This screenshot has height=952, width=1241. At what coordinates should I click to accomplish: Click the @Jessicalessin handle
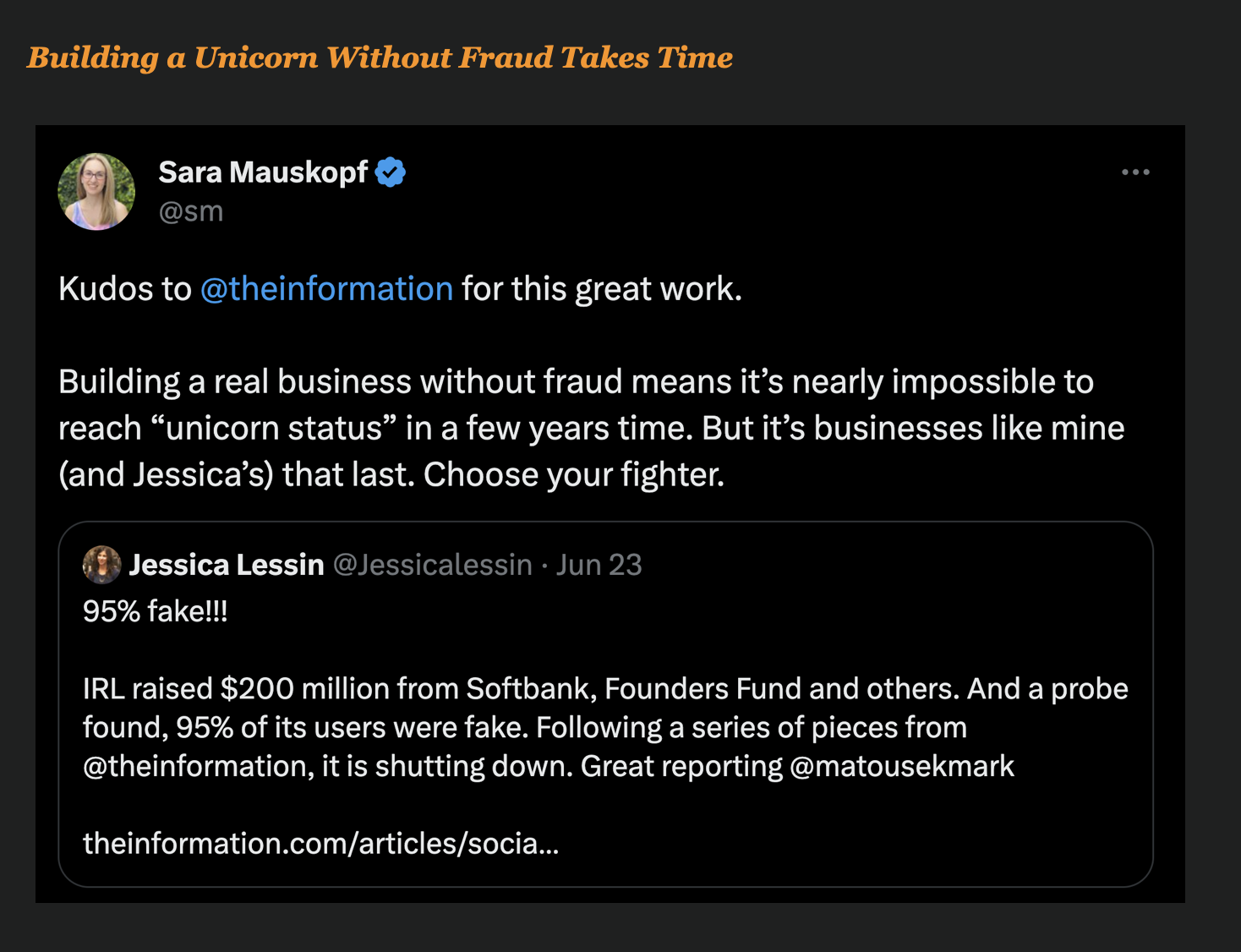pos(432,565)
